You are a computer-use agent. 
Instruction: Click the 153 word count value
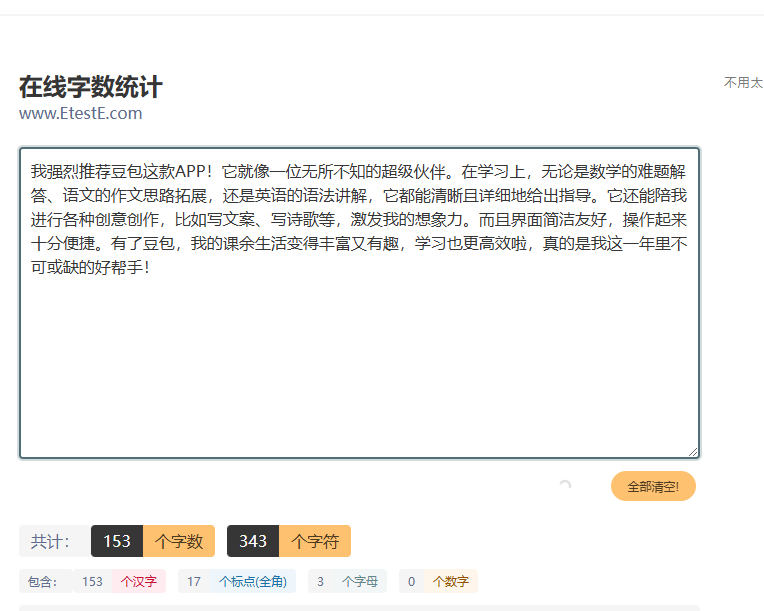click(x=117, y=541)
